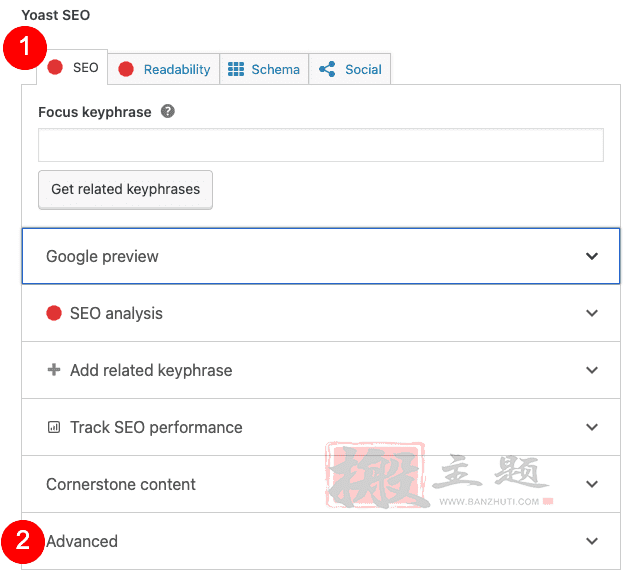Expand the Cornerstone content chevron
This screenshot has width=638, height=584.
click(592, 484)
